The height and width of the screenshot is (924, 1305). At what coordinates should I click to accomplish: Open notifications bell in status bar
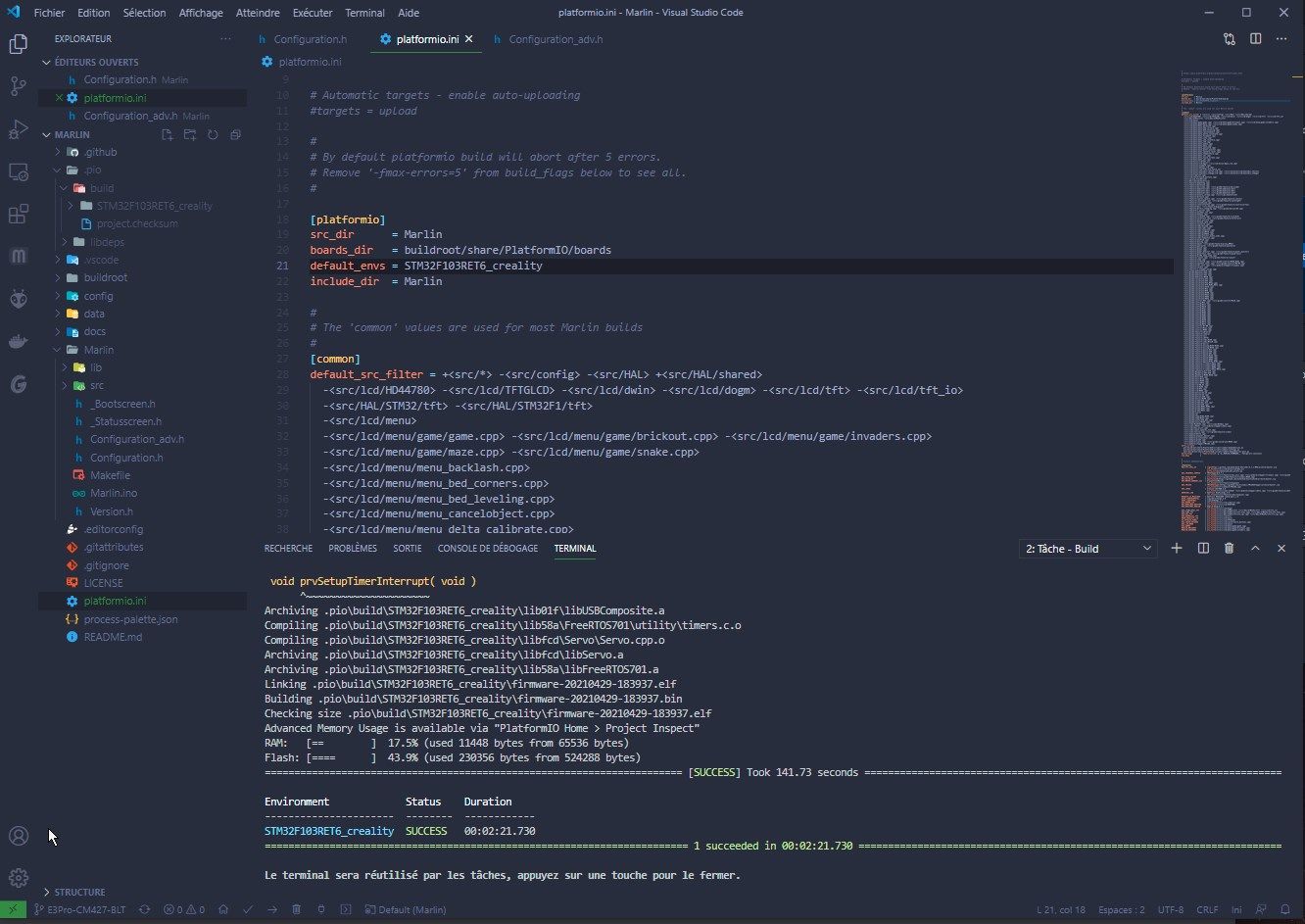(1285, 910)
